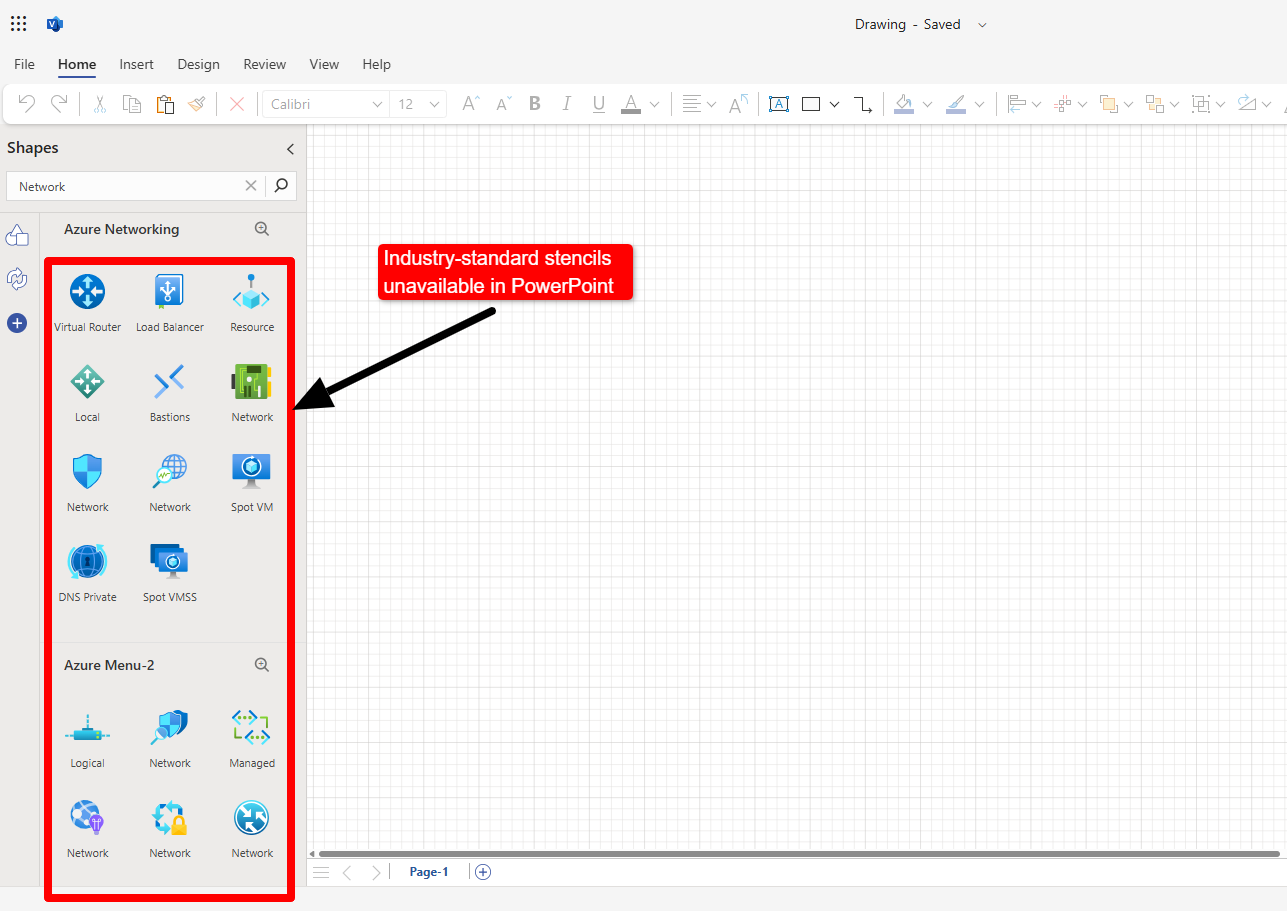Viewport: 1287px width, 911px height.
Task: Select the Rectangle shape tool
Action: point(811,104)
